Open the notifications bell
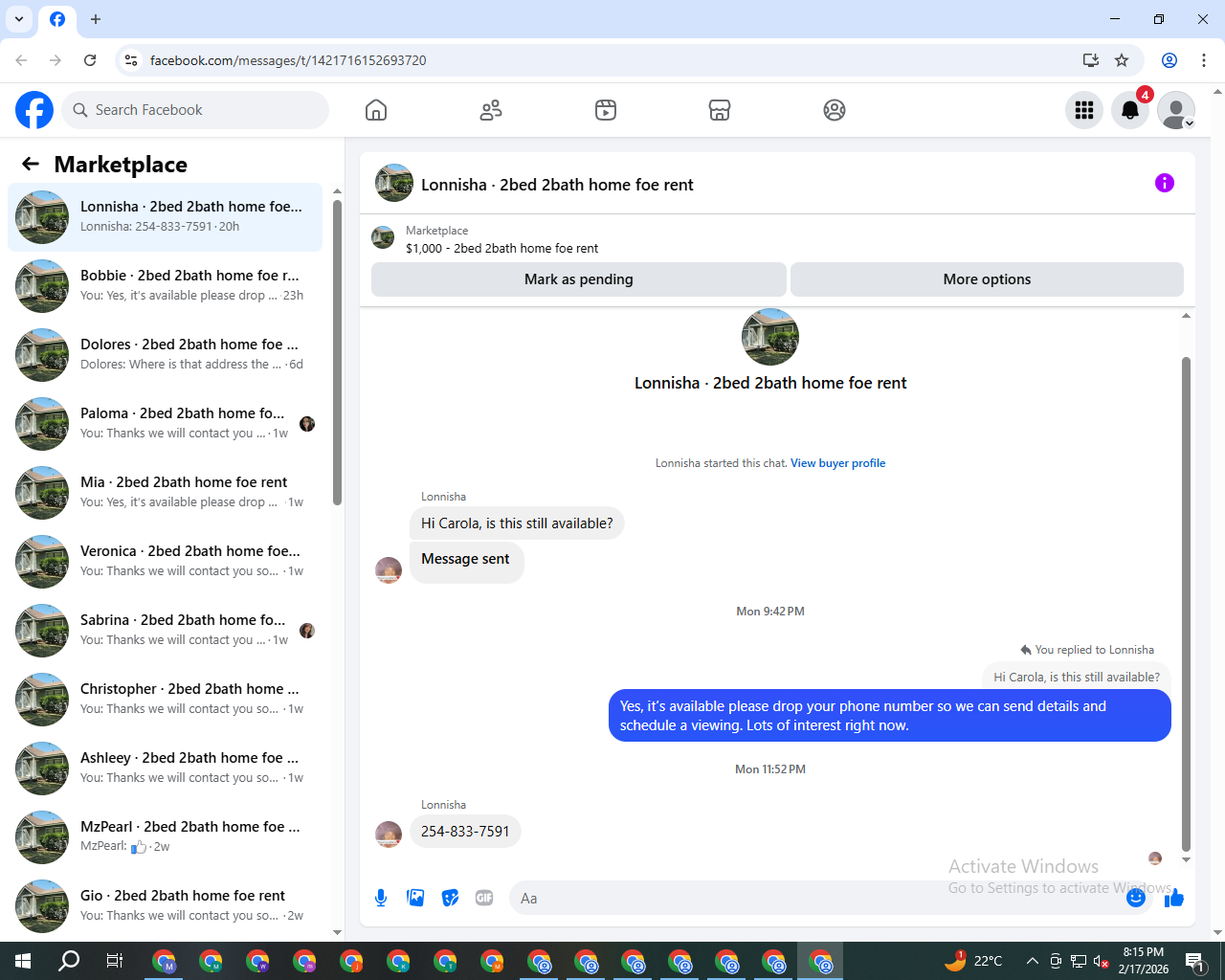 (x=1130, y=110)
